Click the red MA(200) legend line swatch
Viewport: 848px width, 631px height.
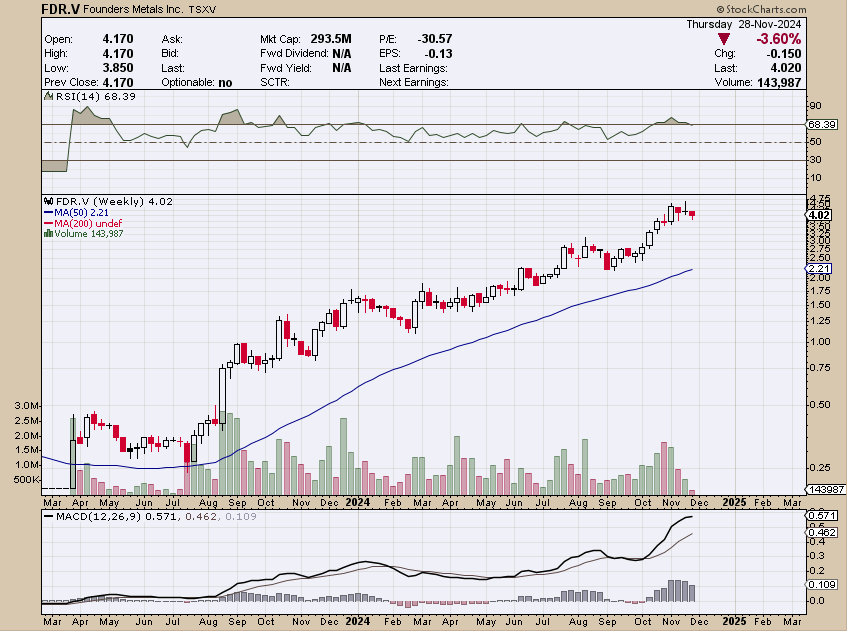49,223
